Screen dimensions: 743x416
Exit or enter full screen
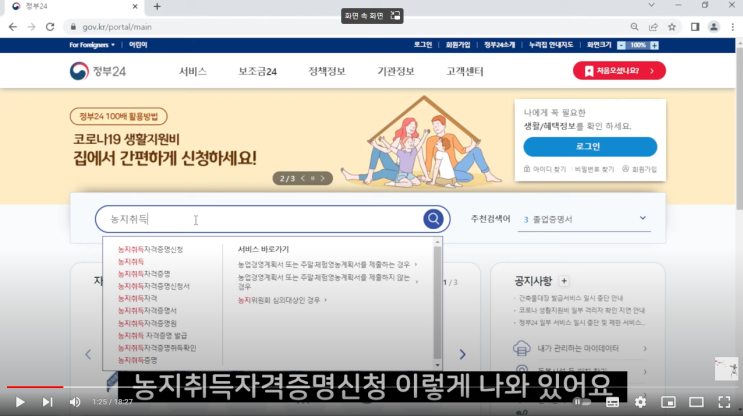pyautogui.click(x=724, y=402)
